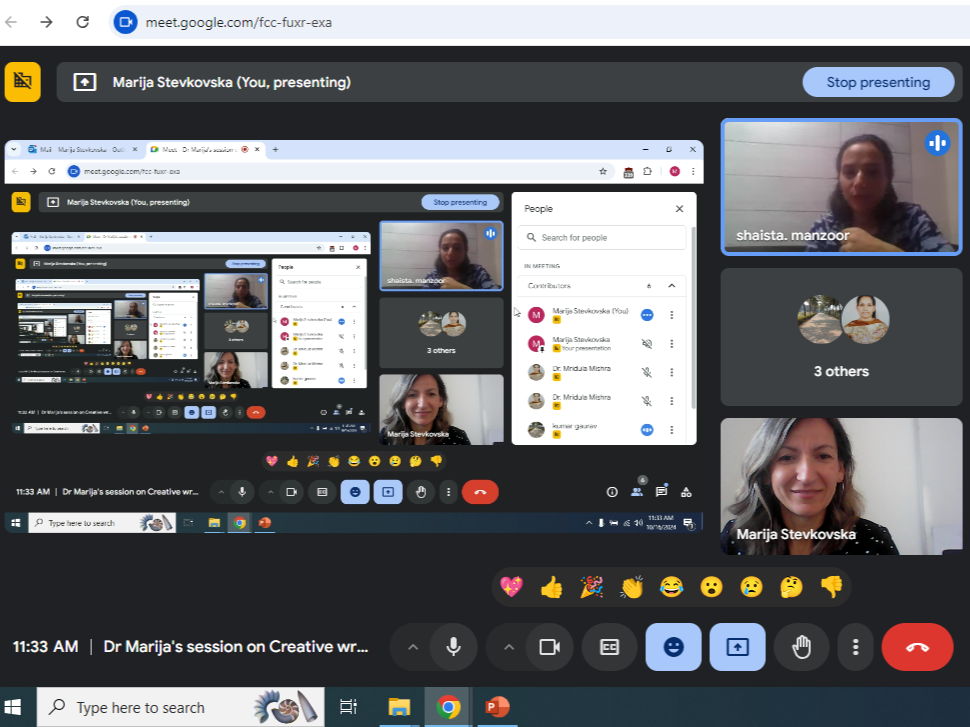This screenshot has height=727, width=970.
Task: Raise your hand using main control bar
Action: (x=801, y=647)
